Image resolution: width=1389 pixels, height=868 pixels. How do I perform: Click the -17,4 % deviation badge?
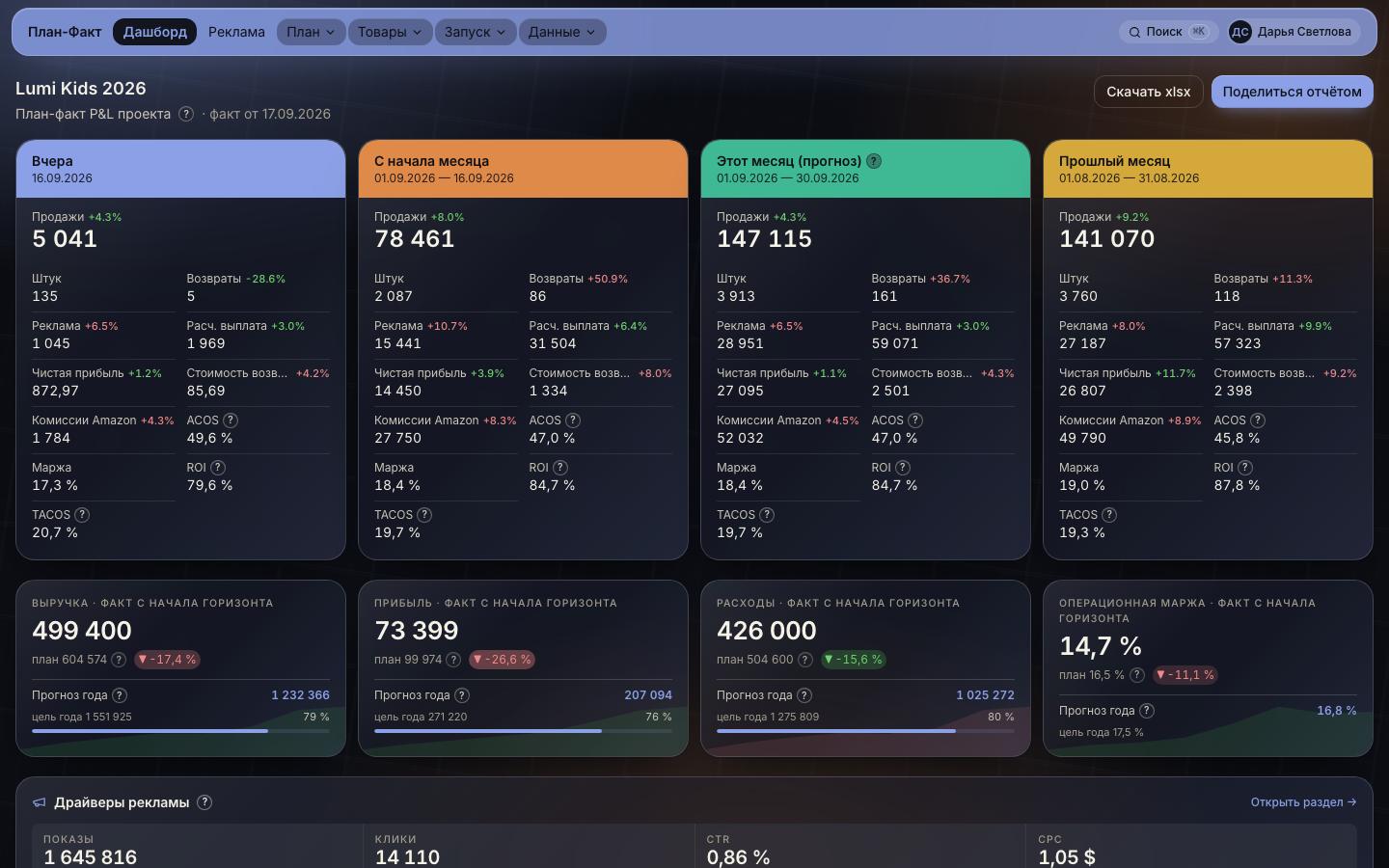[x=168, y=660]
